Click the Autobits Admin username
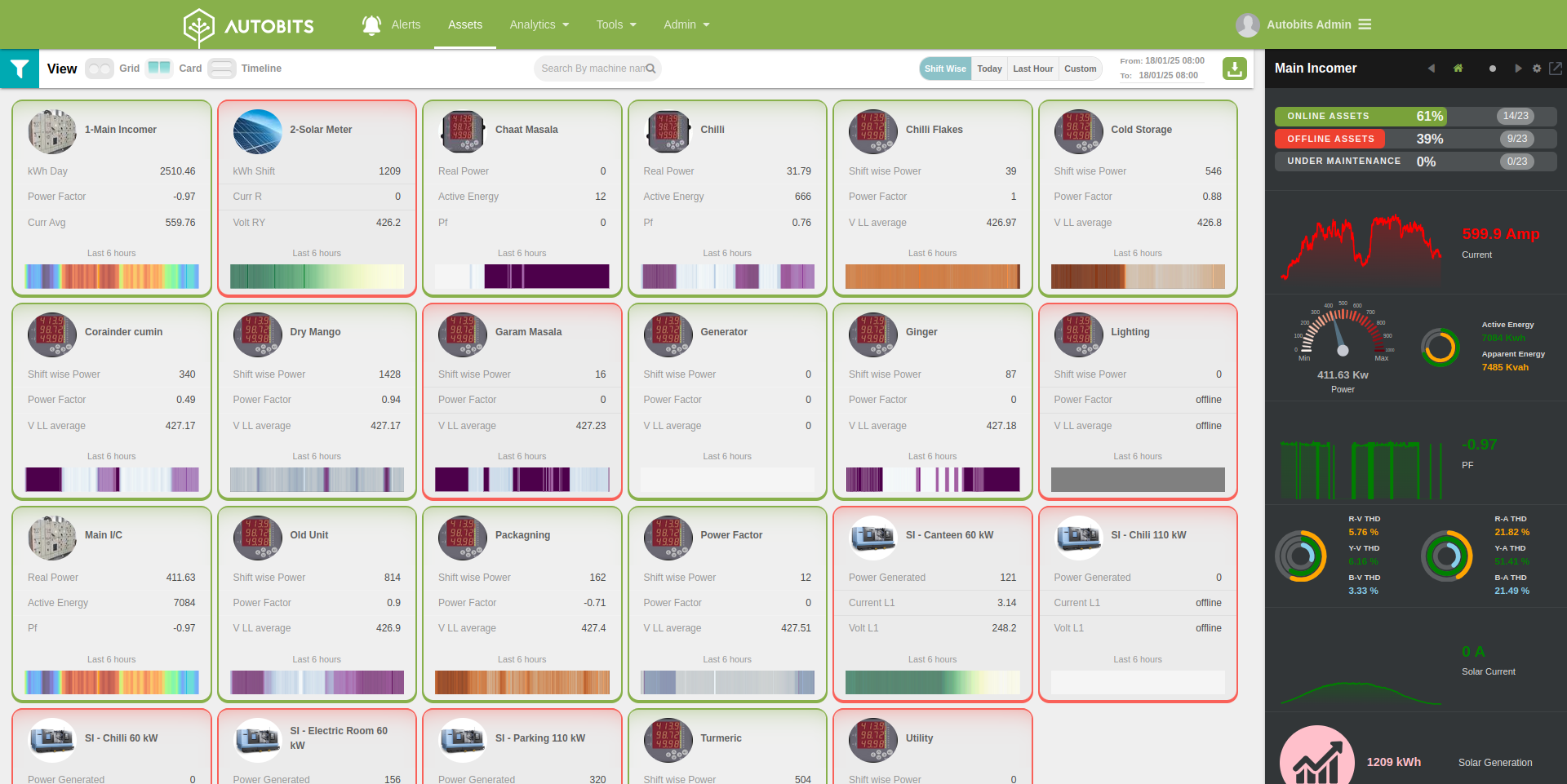1567x784 pixels. [1308, 24]
